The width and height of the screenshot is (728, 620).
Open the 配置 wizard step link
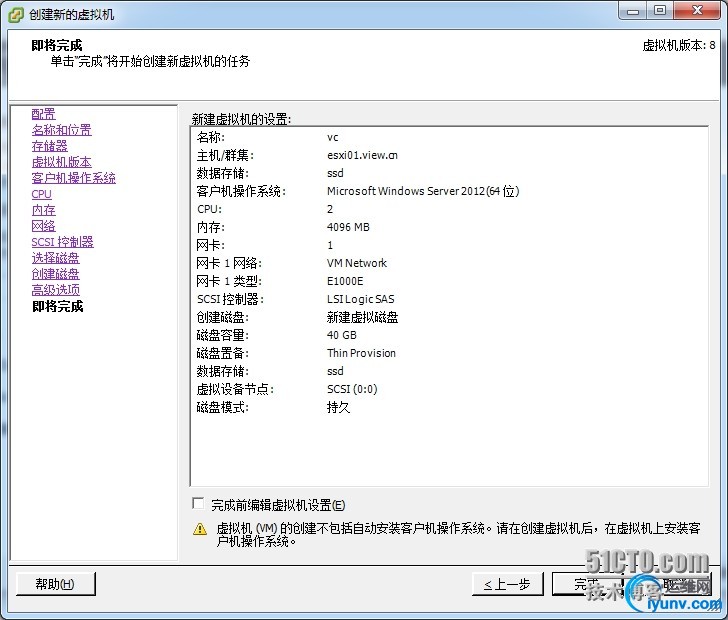[x=43, y=114]
